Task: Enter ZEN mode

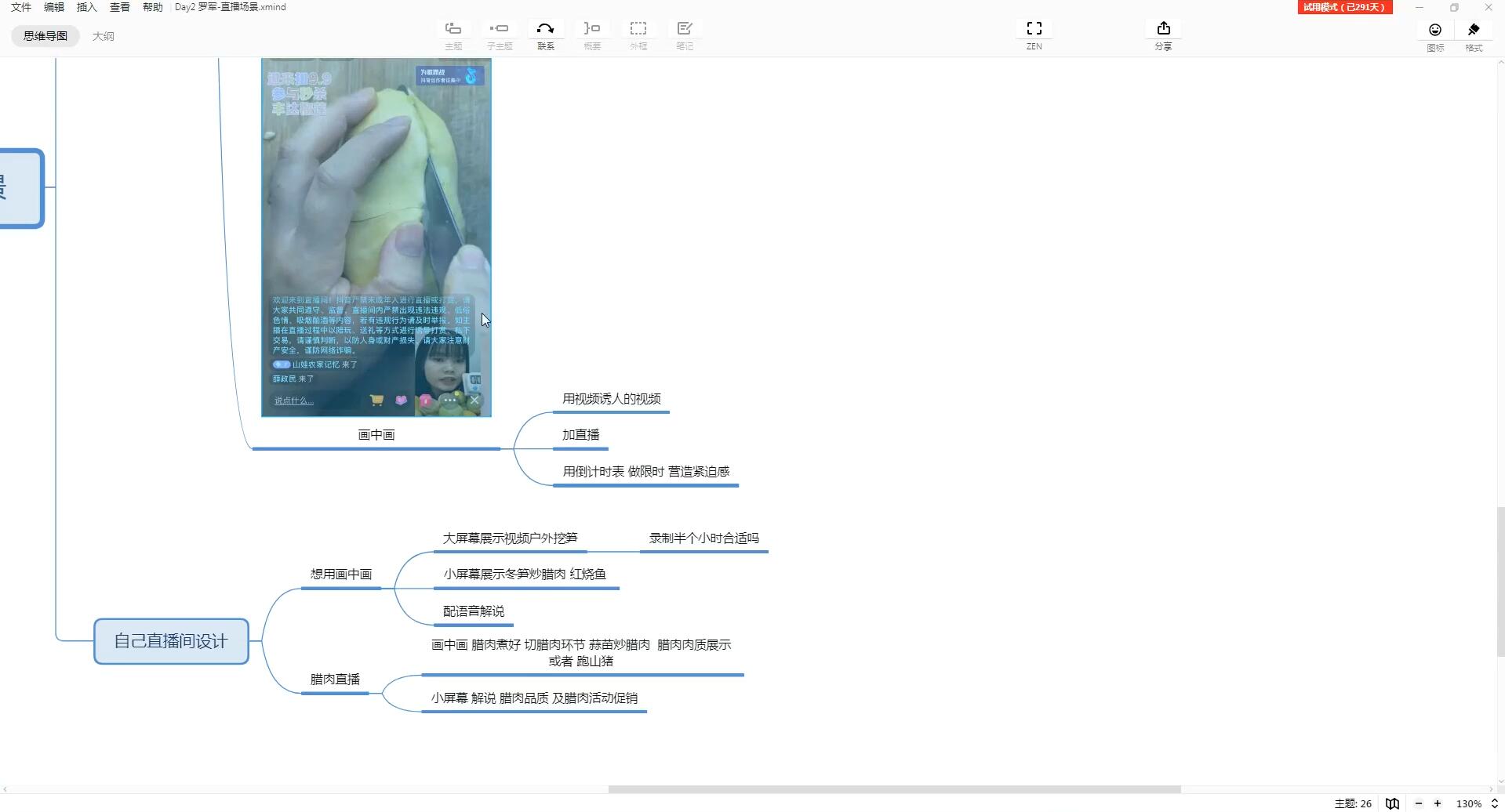Action: [x=1034, y=35]
